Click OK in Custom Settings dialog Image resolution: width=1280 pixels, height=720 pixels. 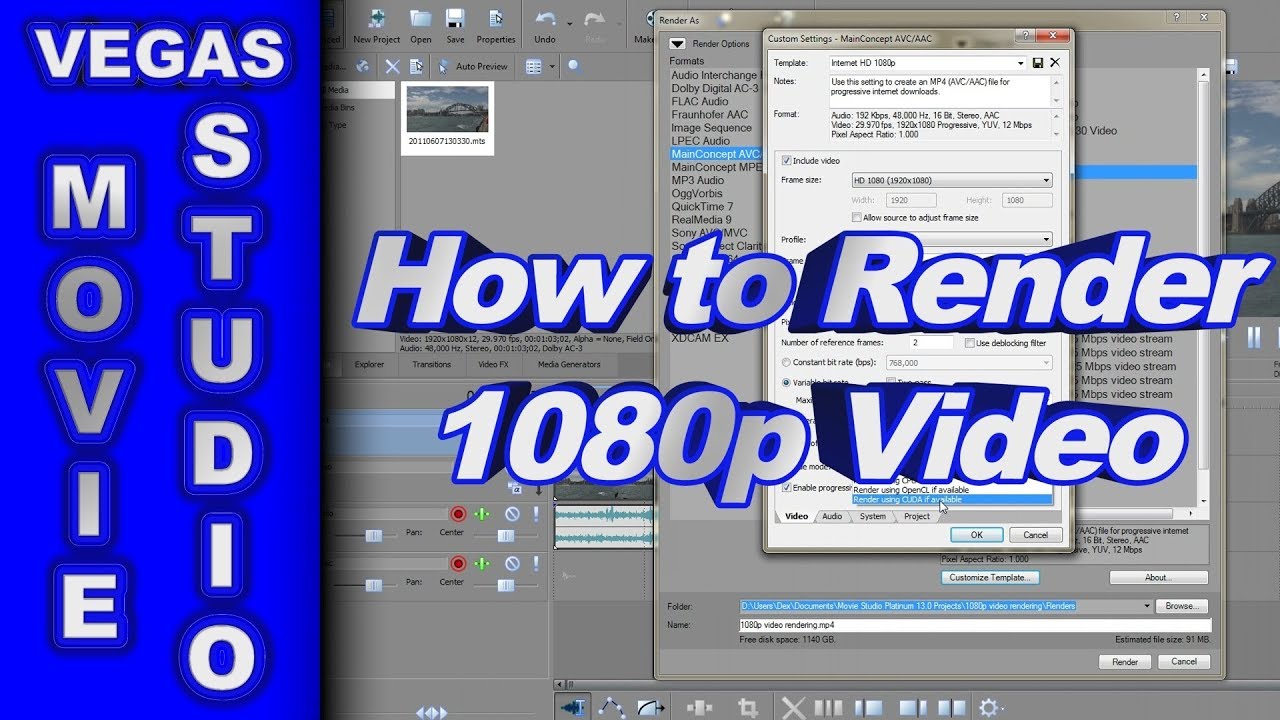(x=977, y=535)
